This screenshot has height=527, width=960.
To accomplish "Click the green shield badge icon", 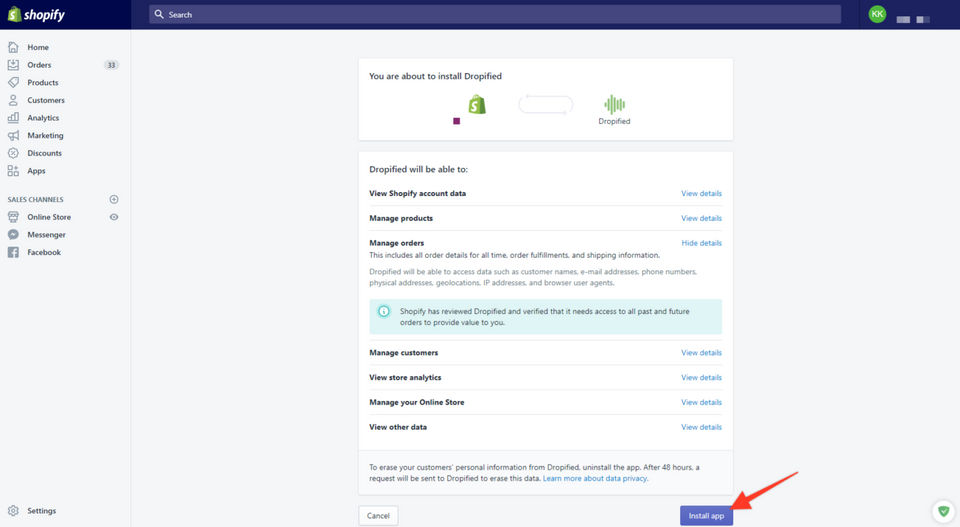I will 943,510.
